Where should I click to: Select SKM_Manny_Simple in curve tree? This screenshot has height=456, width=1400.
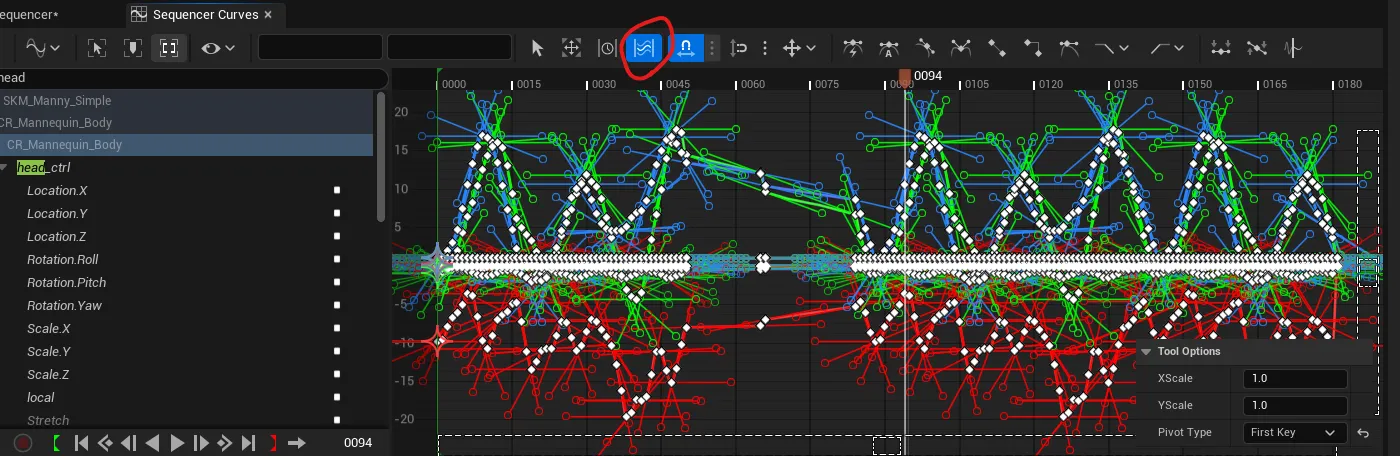[x=186, y=100]
